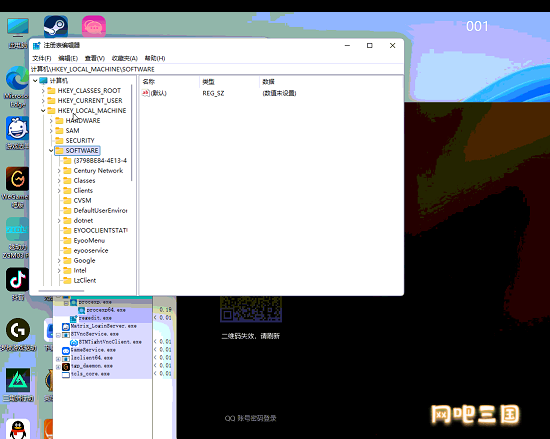Open the 帮助(H) Help menu

[x=155, y=58]
